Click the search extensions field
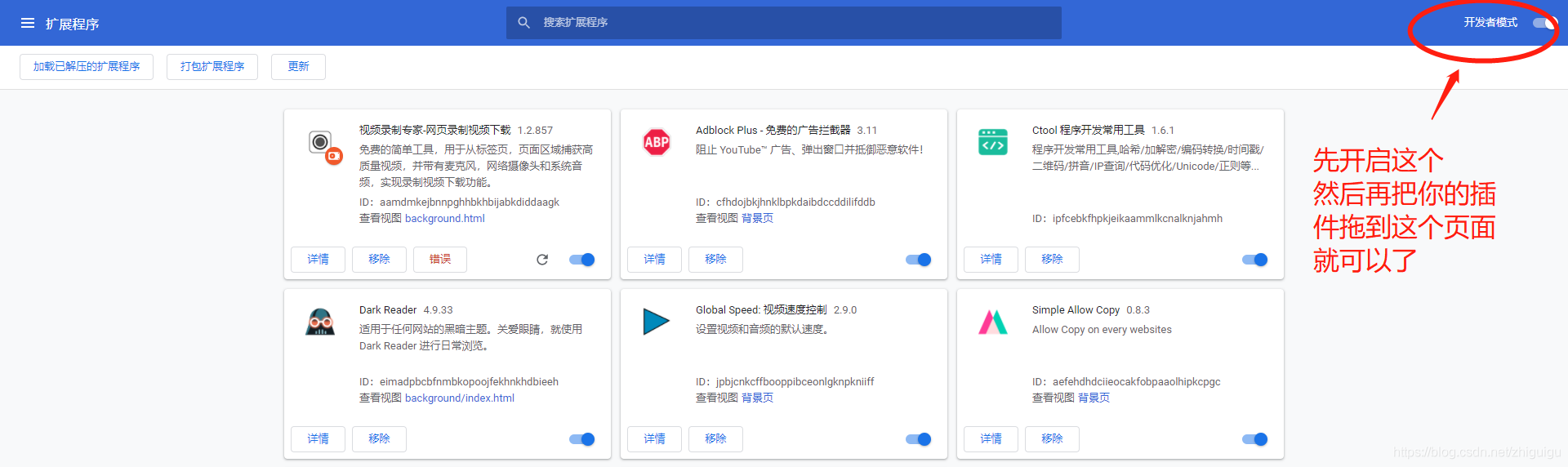 pyautogui.click(x=784, y=23)
